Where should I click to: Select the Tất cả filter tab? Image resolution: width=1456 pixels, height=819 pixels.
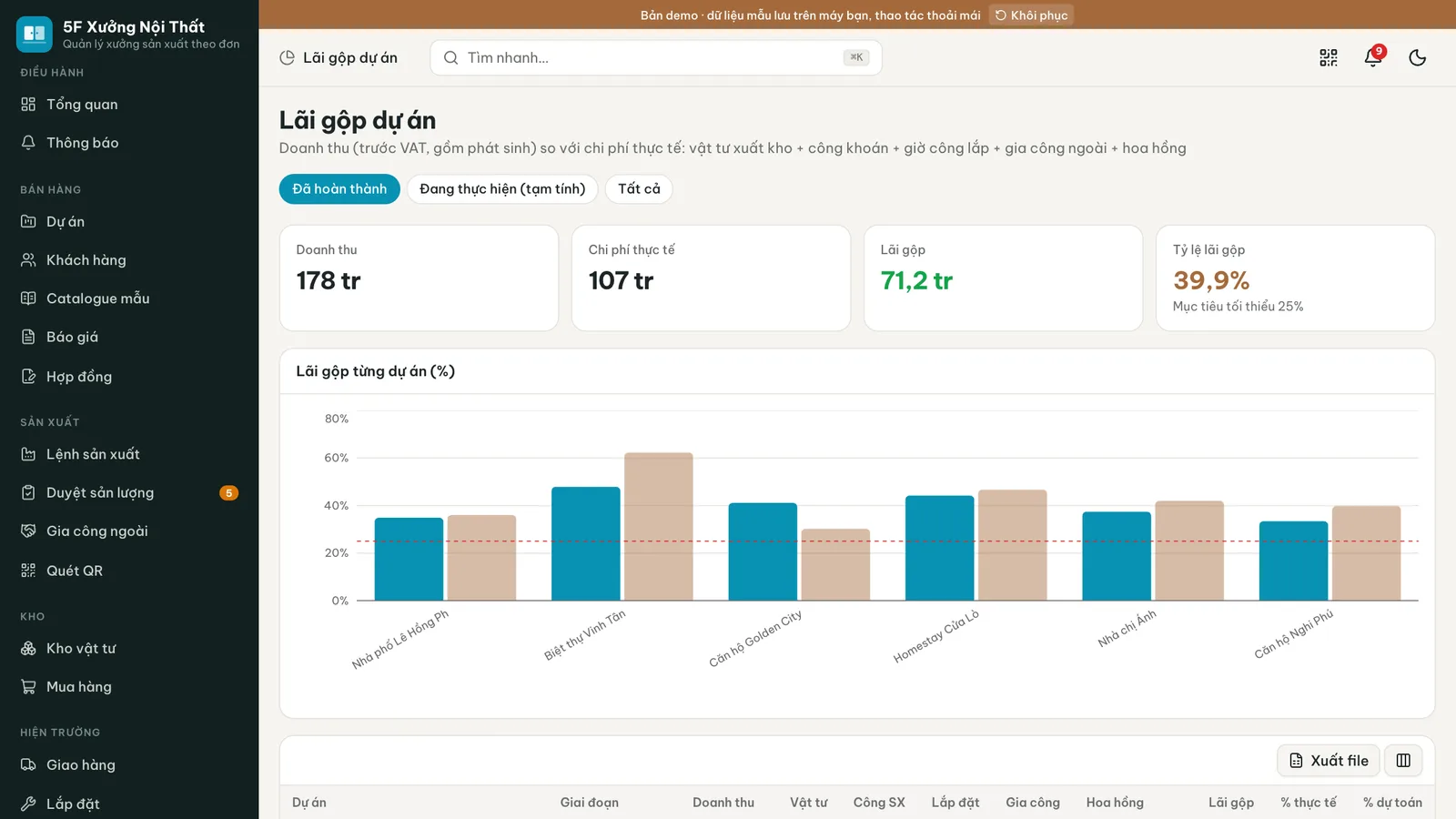click(639, 189)
